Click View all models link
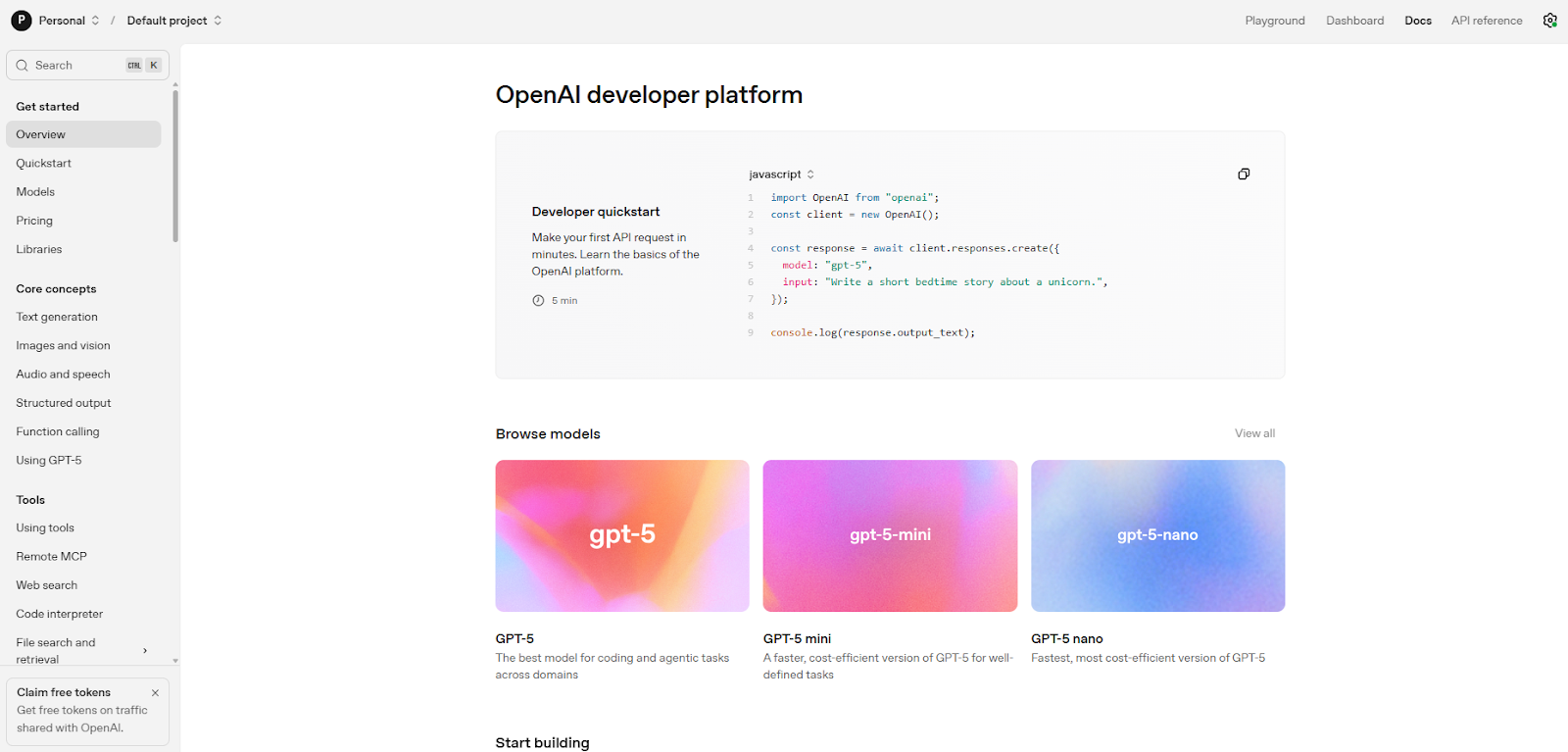The width and height of the screenshot is (1568, 752). [x=1254, y=433]
